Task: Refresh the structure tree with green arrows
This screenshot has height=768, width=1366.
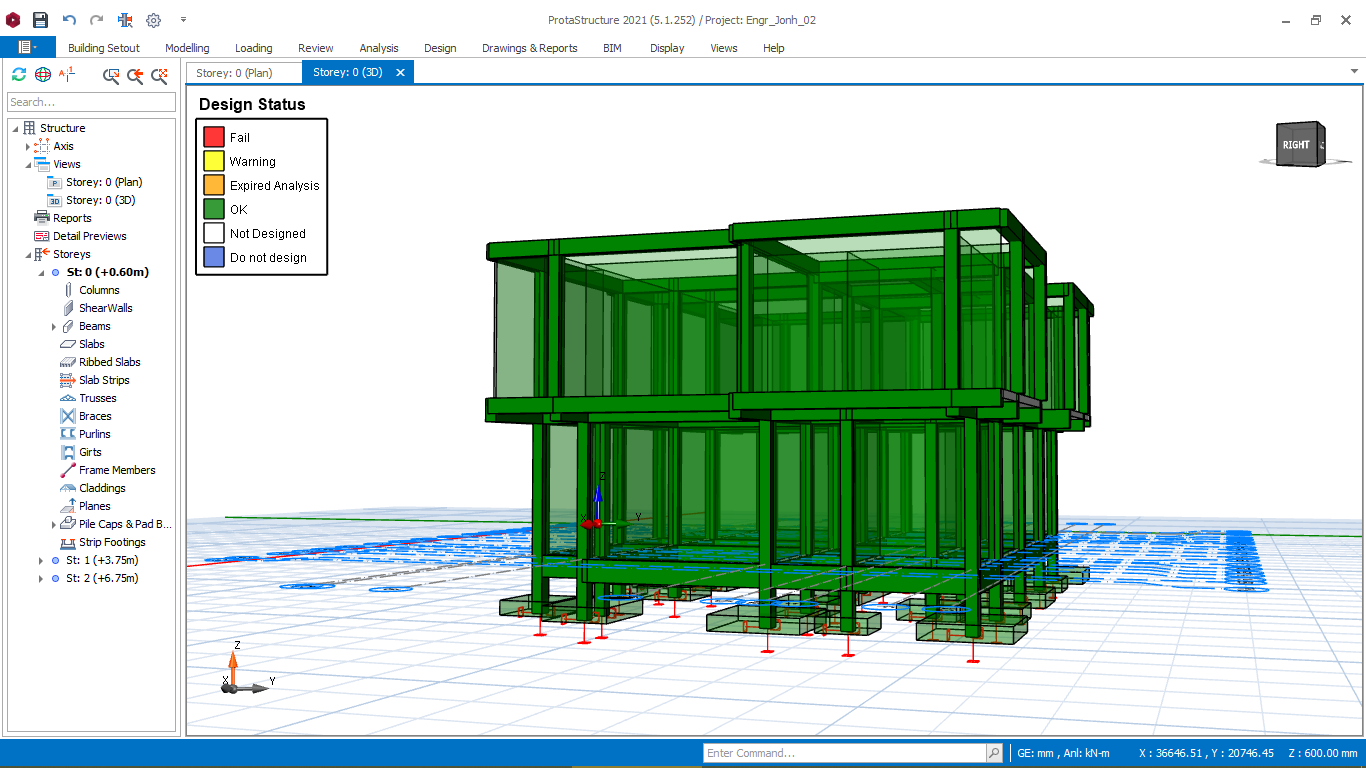Action: point(19,75)
